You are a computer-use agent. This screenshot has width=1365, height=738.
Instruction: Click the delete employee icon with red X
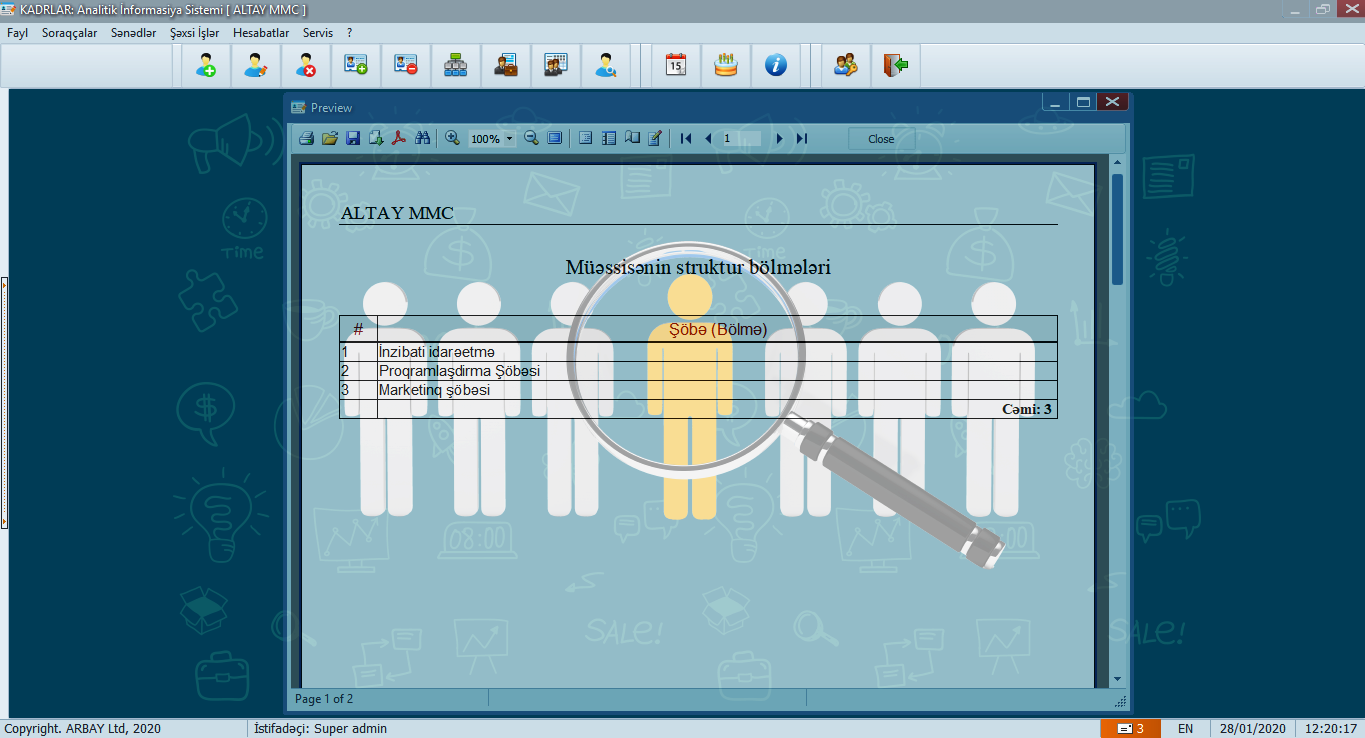306,66
